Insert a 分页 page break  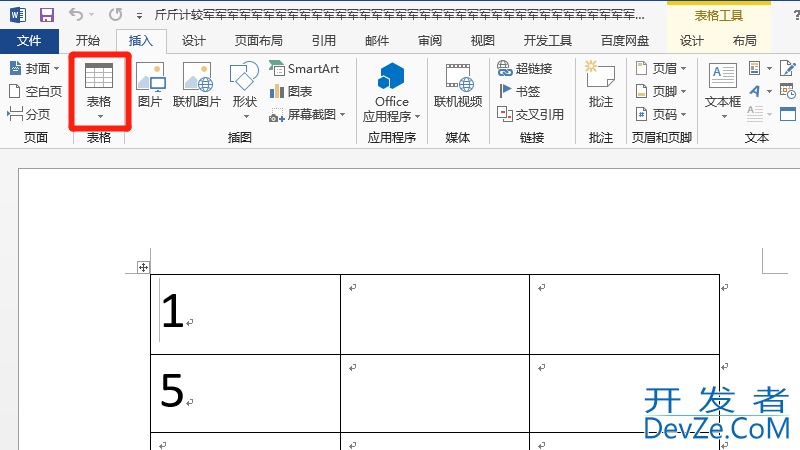(x=29, y=114)
